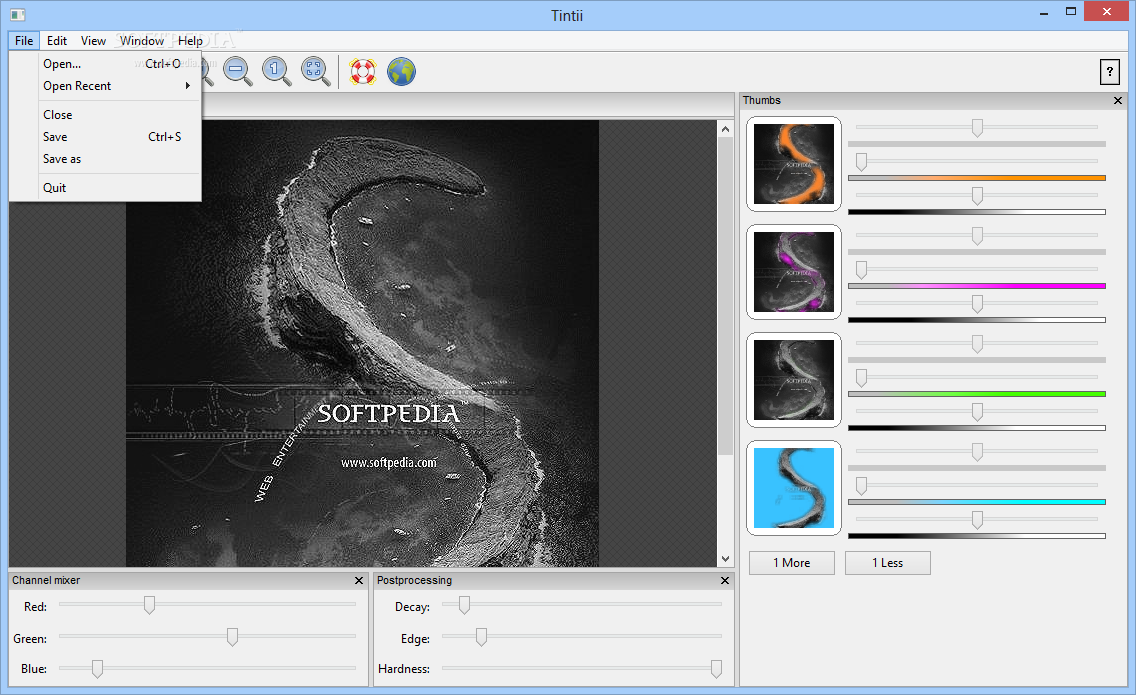Screen dimensions: 1136x695
Task: Click the 1 More button
Action: 791,563
